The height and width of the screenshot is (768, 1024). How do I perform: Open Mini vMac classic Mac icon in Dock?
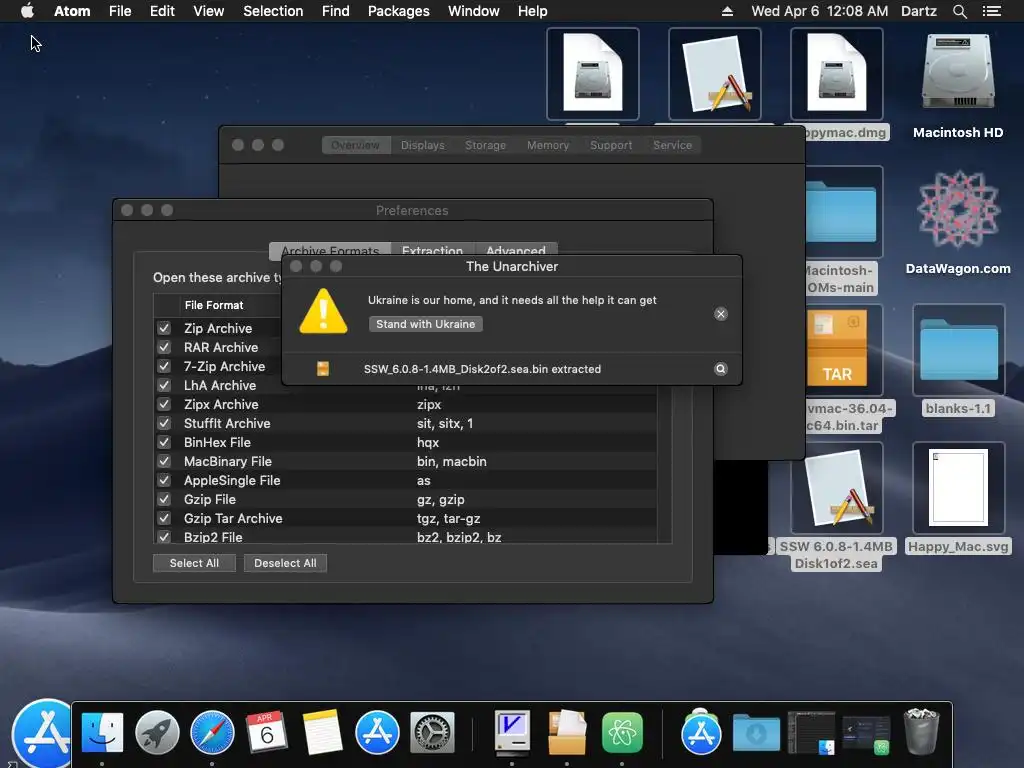coord(512,732)
